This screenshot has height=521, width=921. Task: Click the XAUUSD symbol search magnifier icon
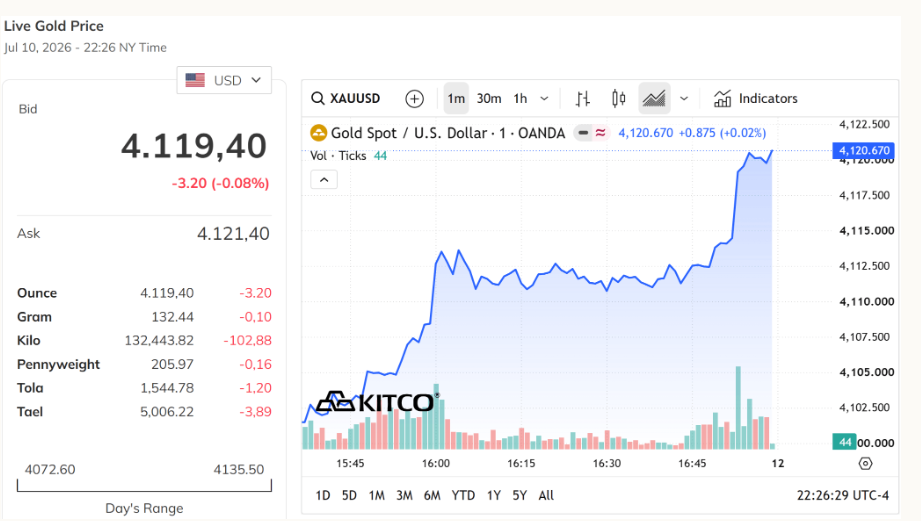(318, 98)
